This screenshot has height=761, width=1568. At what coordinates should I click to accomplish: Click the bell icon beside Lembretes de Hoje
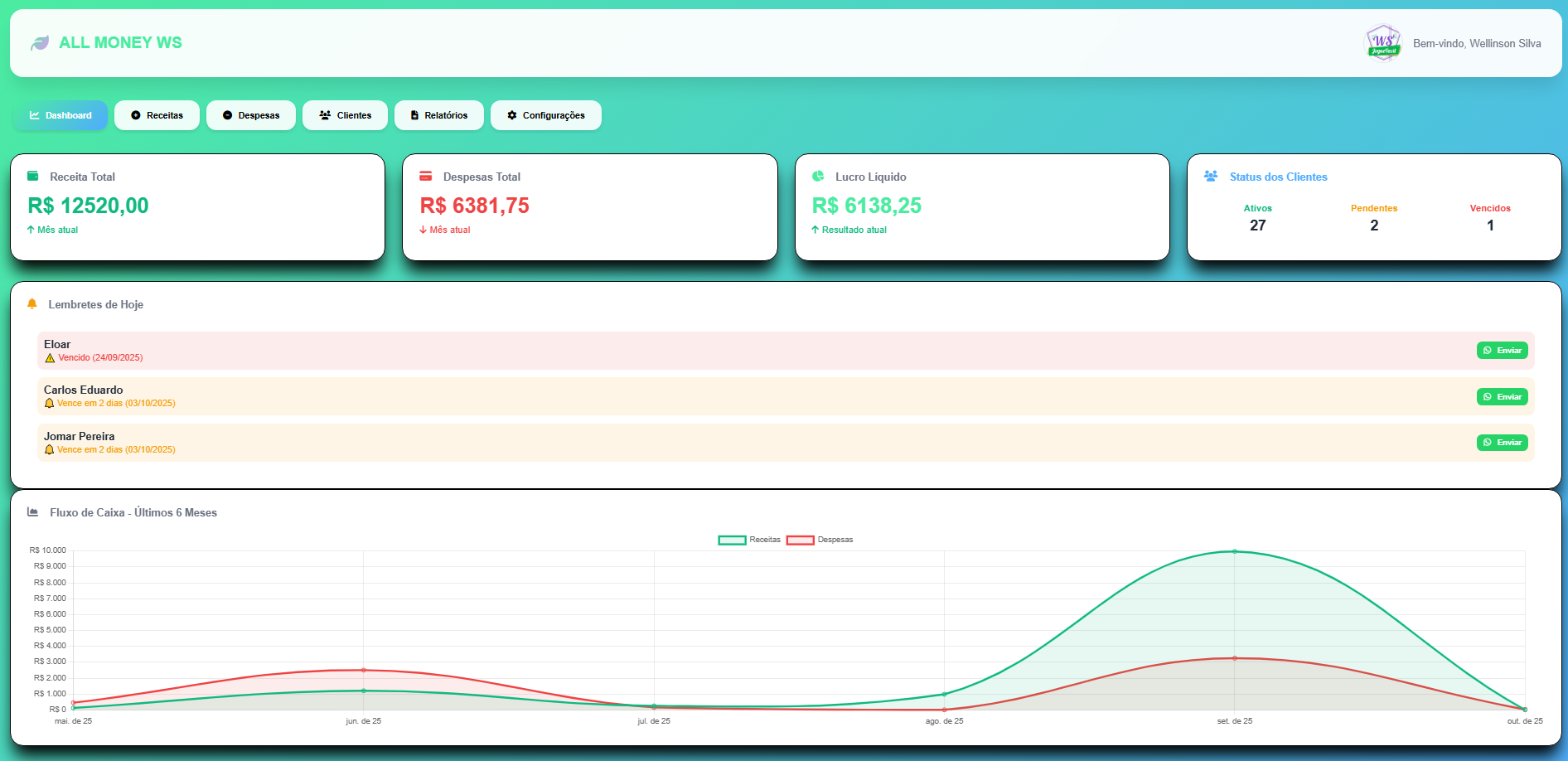[32, 304]
